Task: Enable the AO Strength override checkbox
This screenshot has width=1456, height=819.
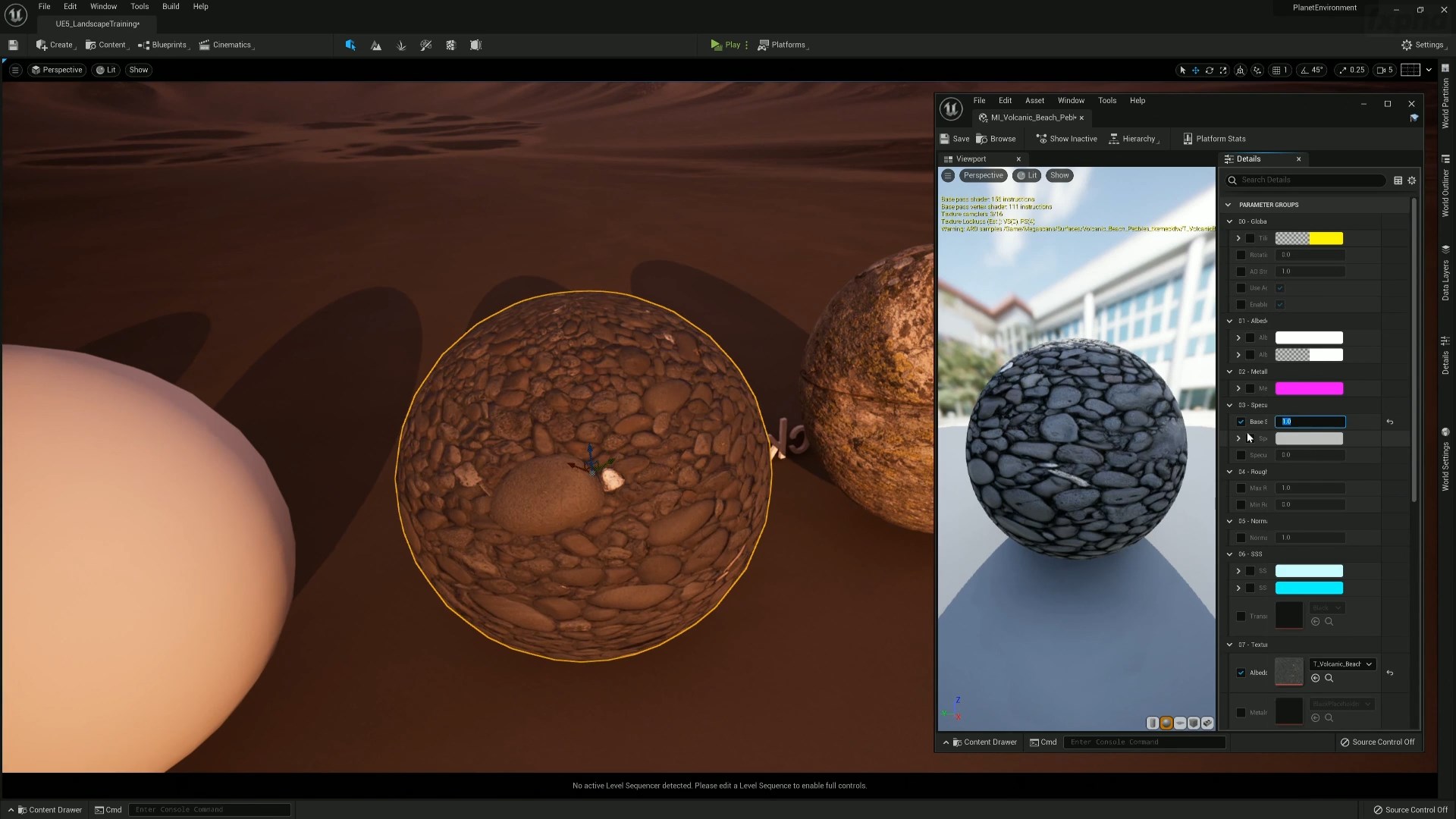Action: point(1241,271)
